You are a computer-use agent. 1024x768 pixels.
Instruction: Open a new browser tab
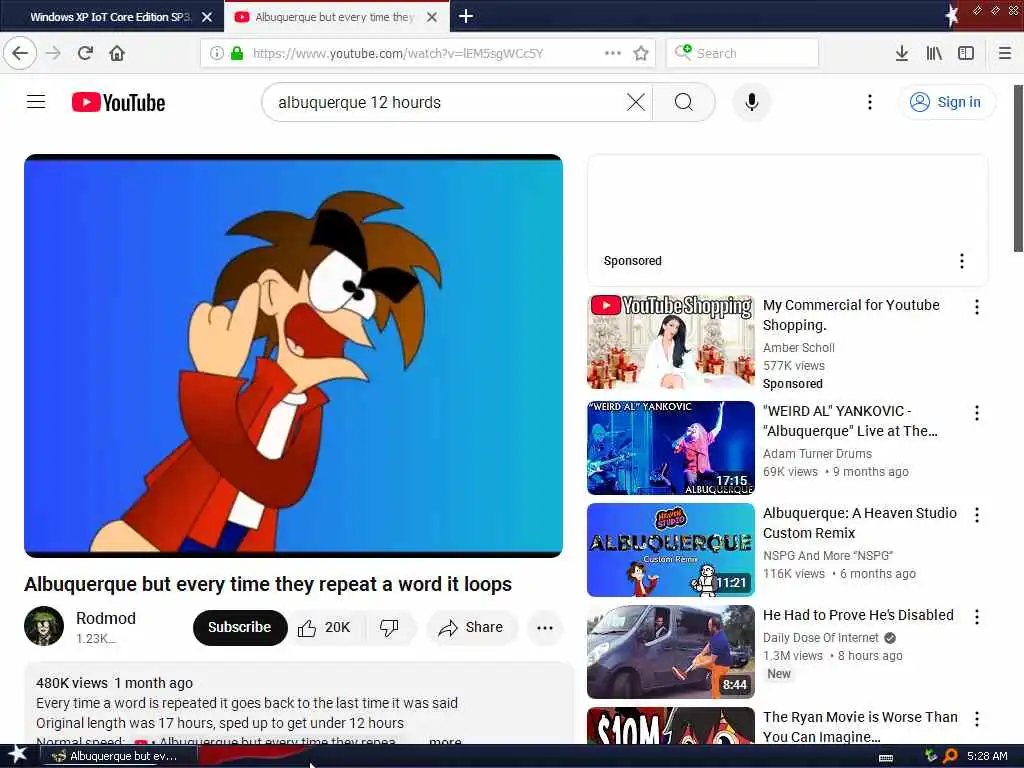[x=466, y=16]
